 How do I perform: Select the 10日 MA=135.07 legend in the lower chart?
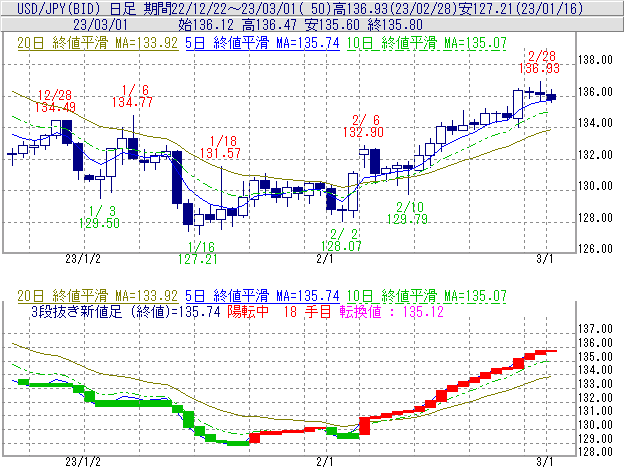tap(427, 296)
